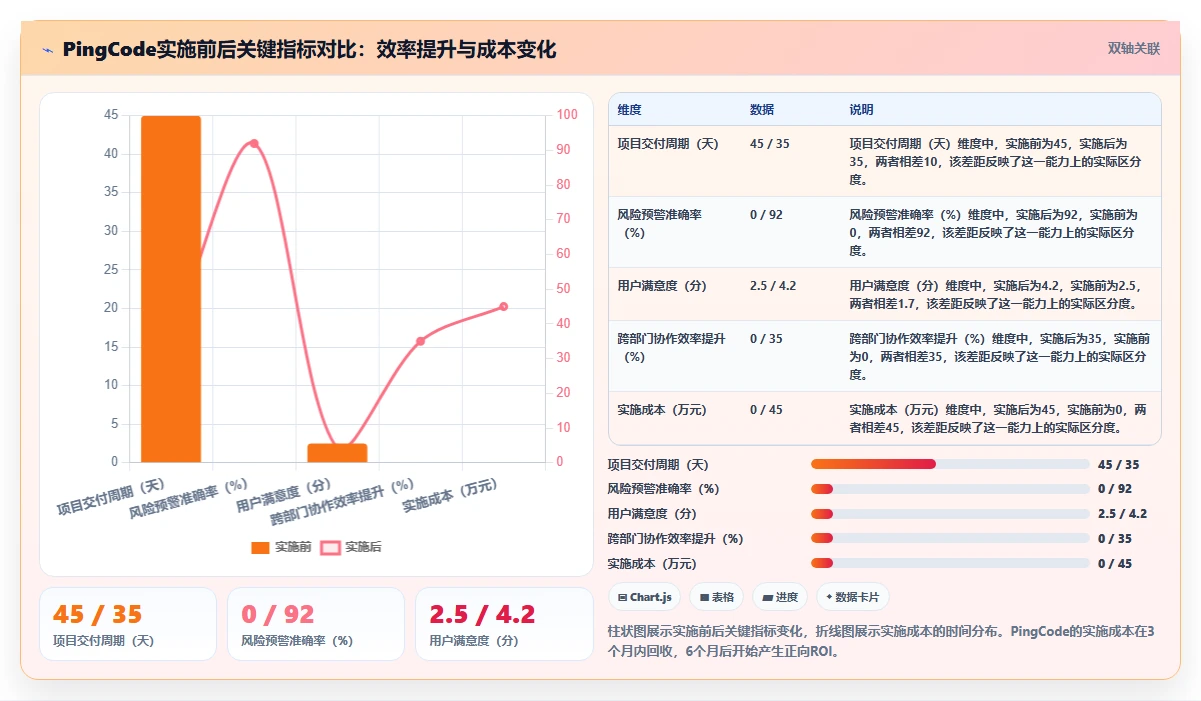Screen dimensions: 1201x701
Task: Toggle the 实施后 legend swatch
Action: (331, 547)
